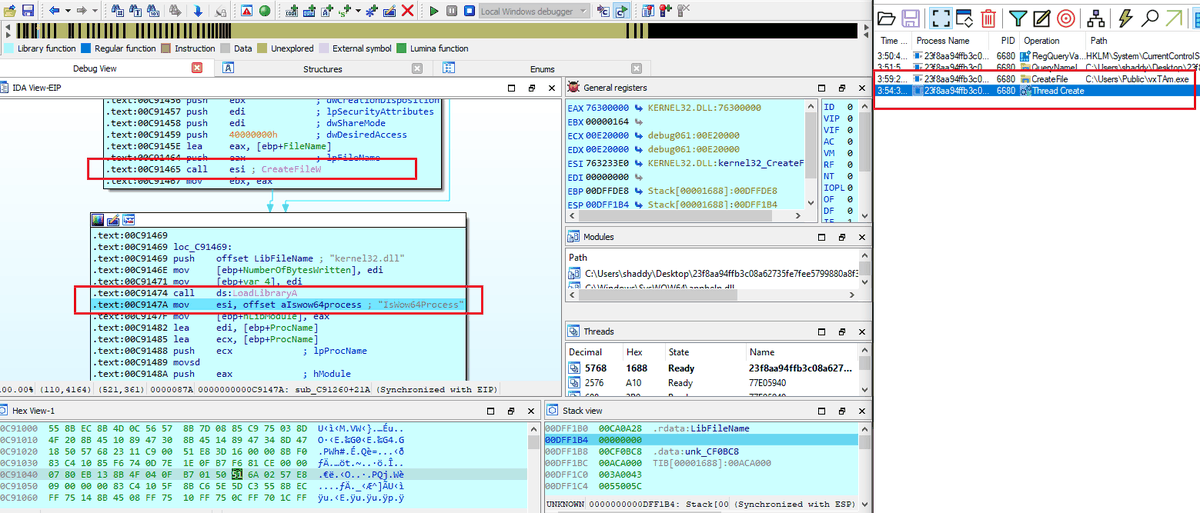Open the Process Monitor filter funnel

tap(1017, 18)
